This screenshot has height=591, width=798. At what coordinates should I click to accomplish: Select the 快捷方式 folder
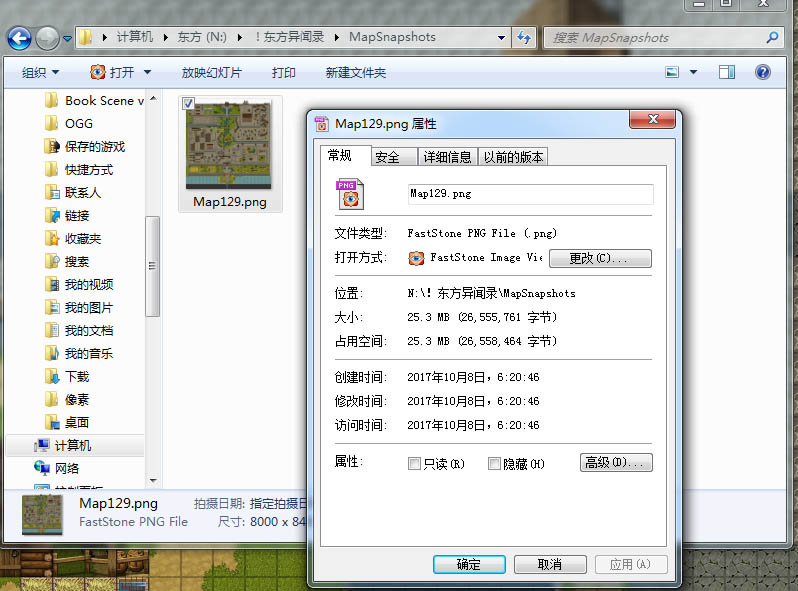[78, 170]
